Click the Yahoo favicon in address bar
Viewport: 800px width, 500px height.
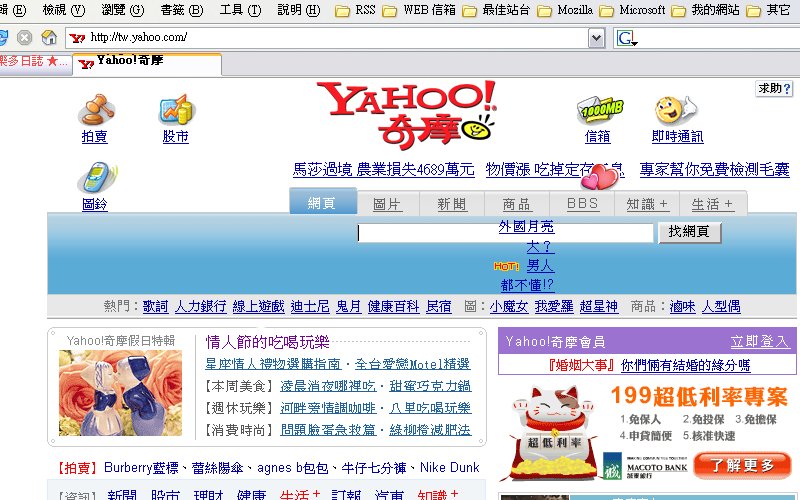click(x=77, y=38)
